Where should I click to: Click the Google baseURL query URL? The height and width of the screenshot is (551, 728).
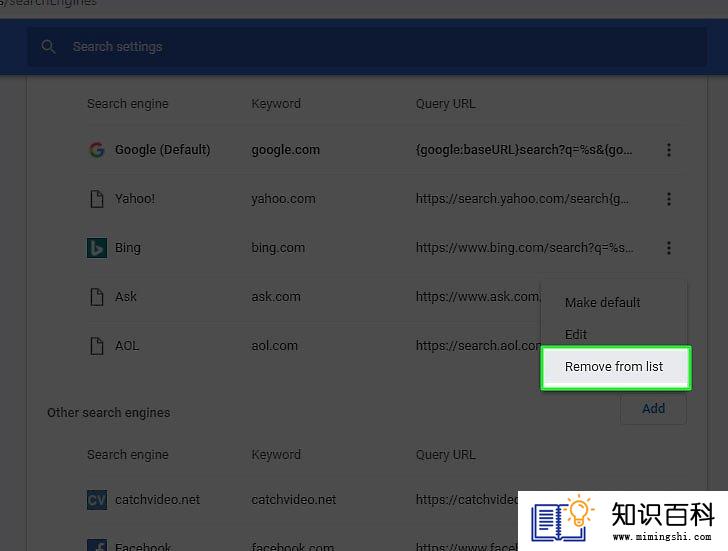(x=524, y=149)
